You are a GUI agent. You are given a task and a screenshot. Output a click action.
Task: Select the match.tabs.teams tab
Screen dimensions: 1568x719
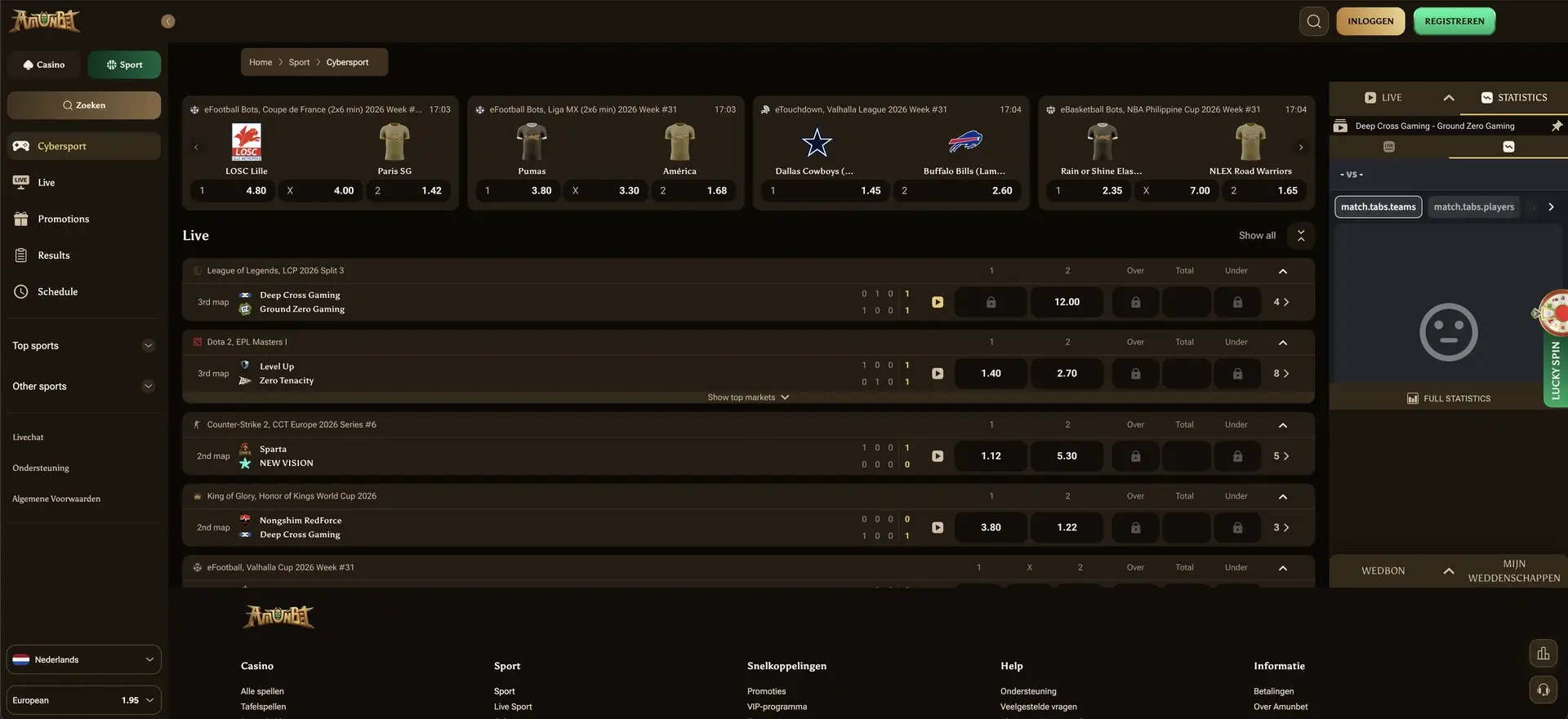click(x=1379, y=207)
